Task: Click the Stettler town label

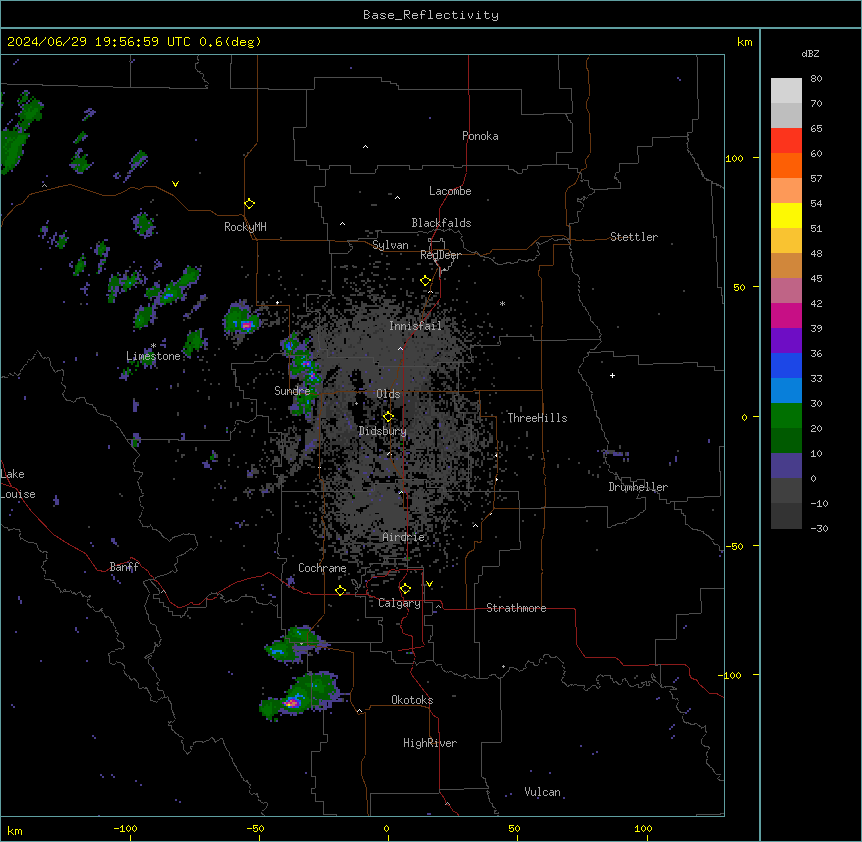Action: tap(634, 237)
